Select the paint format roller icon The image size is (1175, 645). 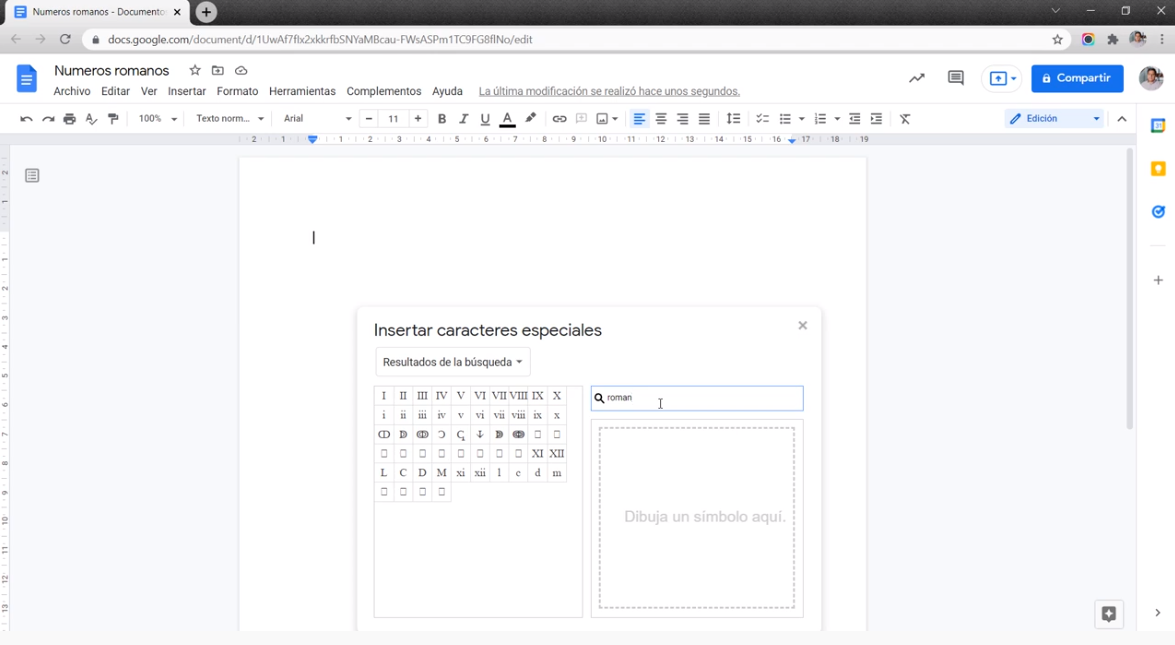pos(113,119)
